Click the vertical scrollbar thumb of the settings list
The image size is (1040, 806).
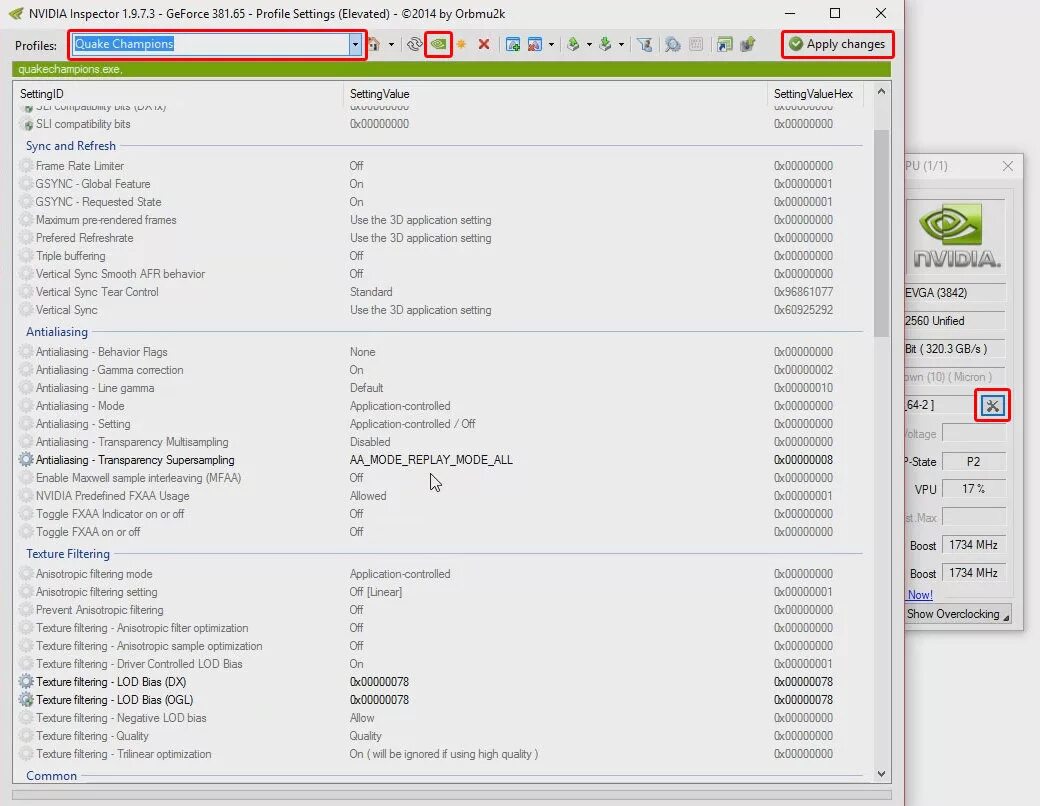point(881,232)
